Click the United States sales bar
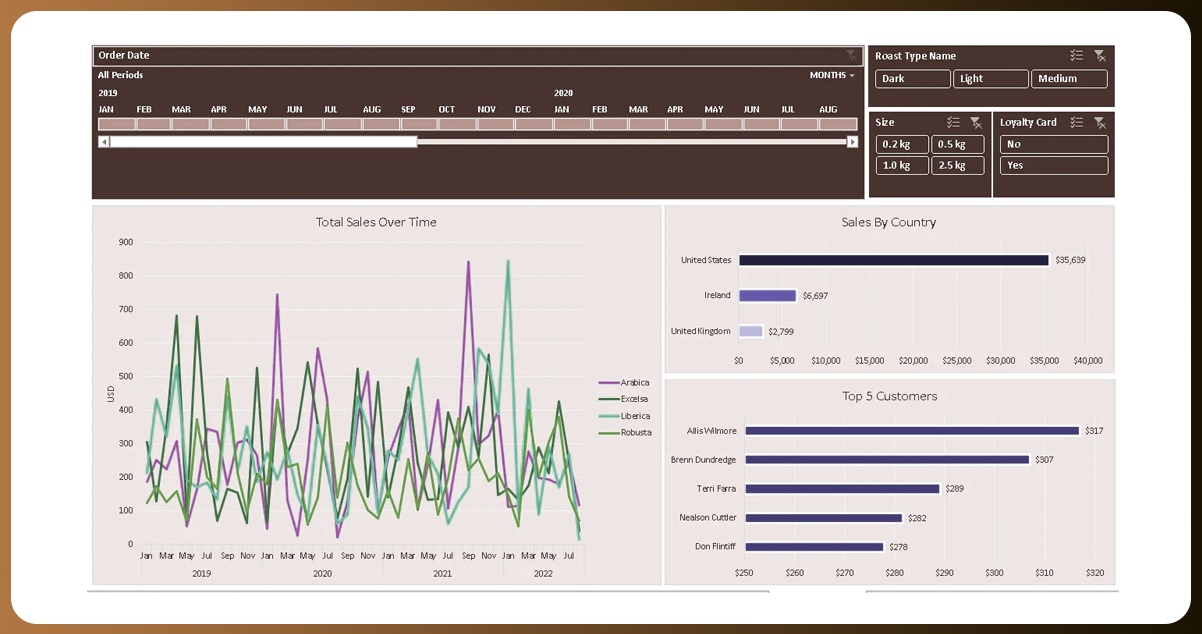This screenshot has height=634, width=1202. point(893,260)
